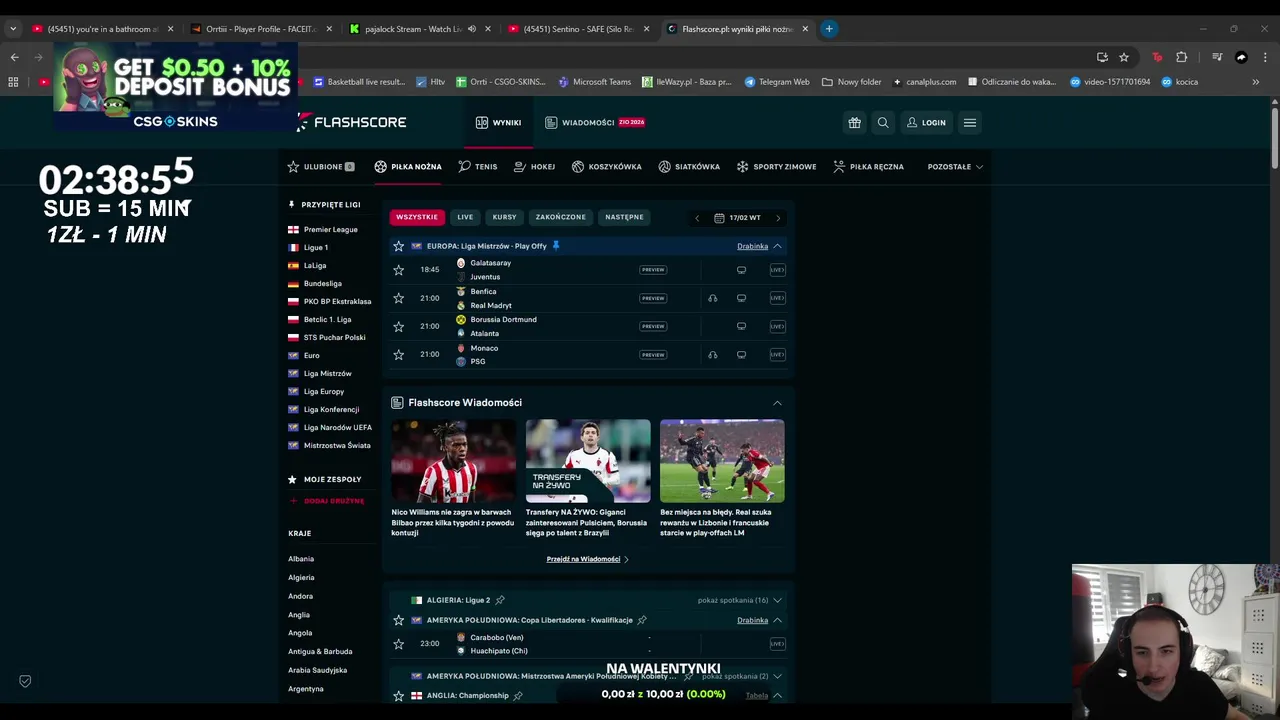Filter matches by LIVE

coord(465,217)
